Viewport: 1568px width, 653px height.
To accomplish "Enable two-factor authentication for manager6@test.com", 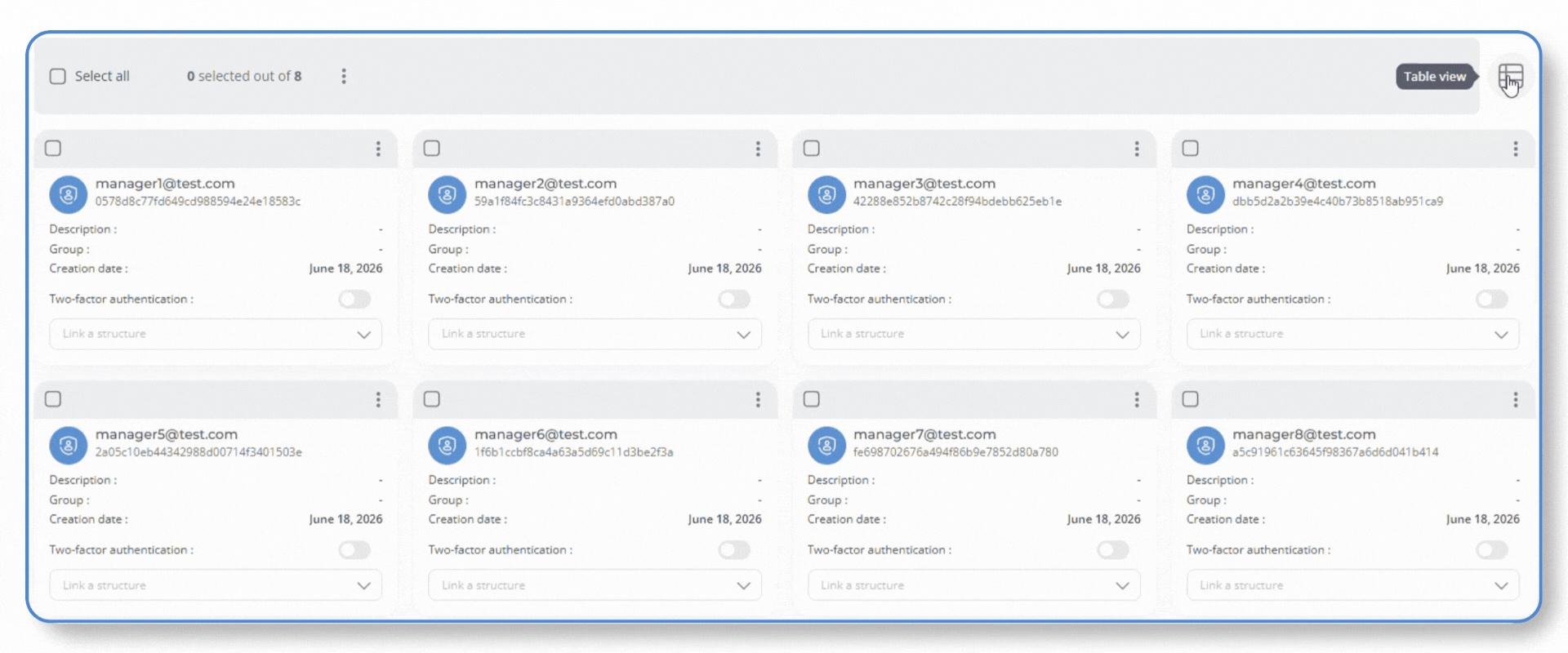I will tap(734, 550).
